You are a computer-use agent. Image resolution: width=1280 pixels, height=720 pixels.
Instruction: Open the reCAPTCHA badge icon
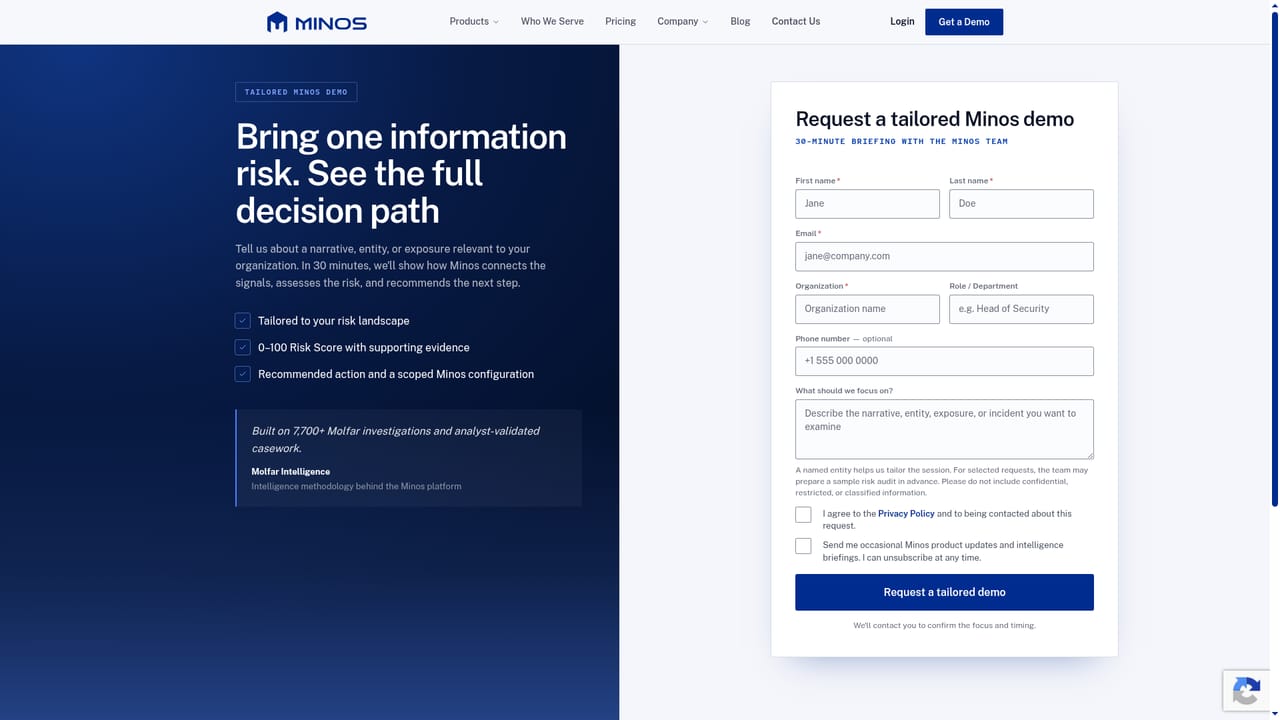(1246, 691)
